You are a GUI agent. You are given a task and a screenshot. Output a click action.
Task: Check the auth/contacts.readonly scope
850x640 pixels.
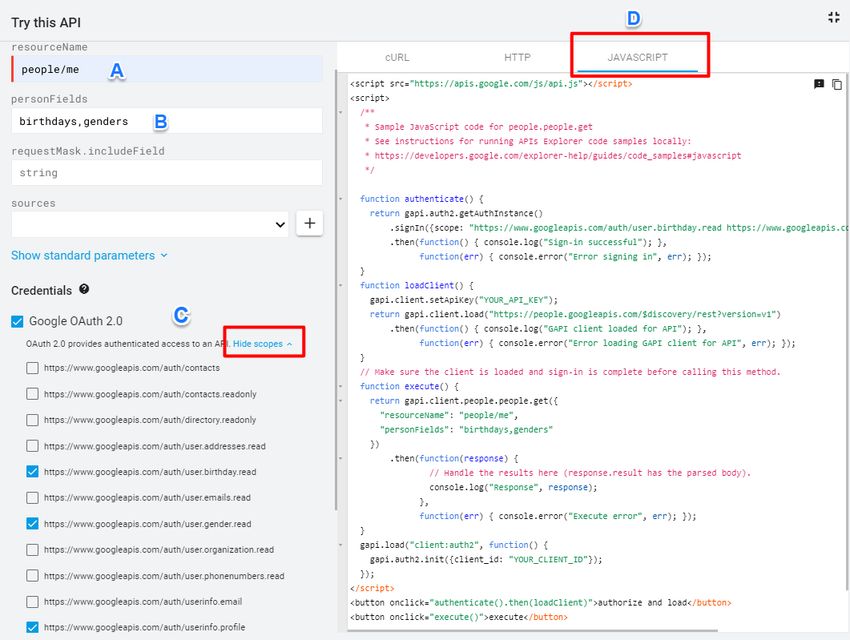[x=33, y=394]
